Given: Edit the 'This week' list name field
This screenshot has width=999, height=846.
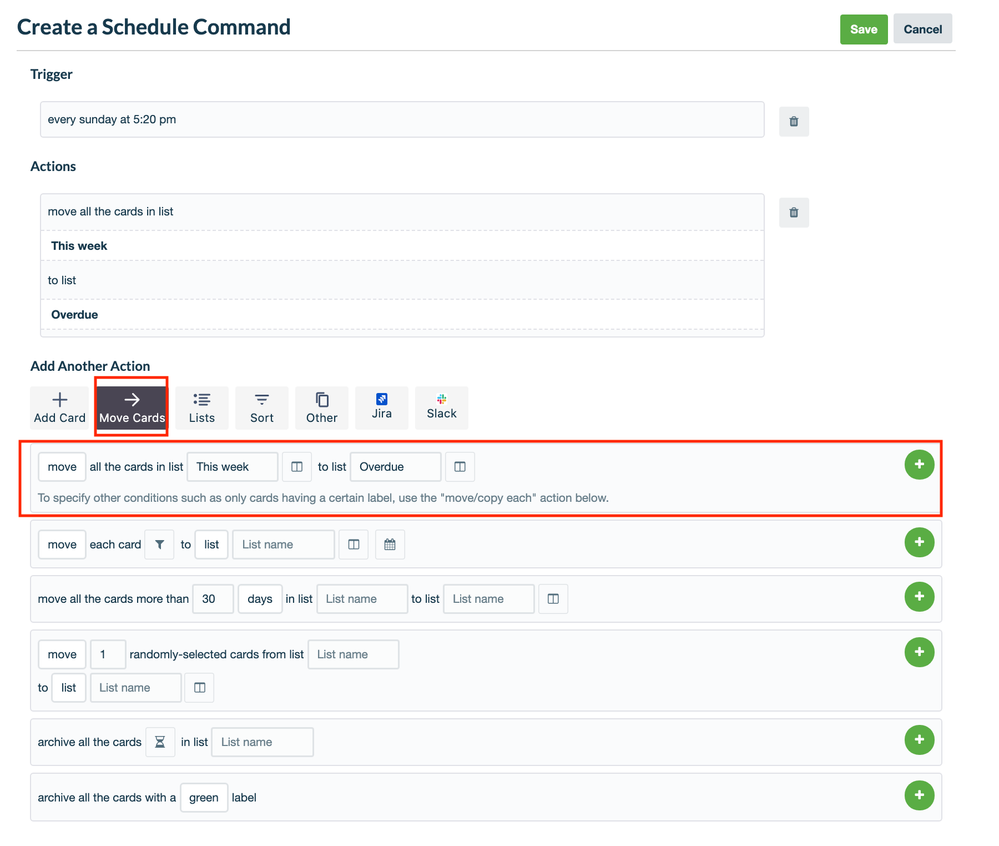Looking at the screenshot, I should [232, 467].
